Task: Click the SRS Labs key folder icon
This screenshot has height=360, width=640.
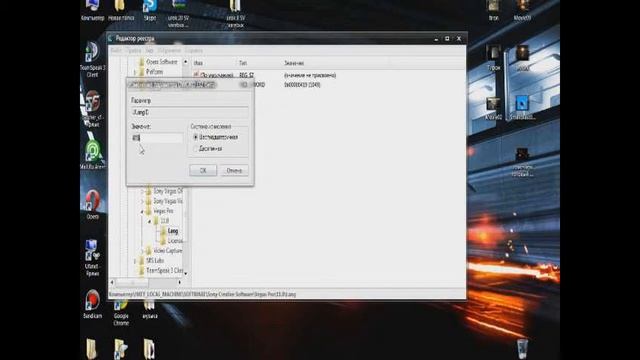Action: click(x=141, y=260)
